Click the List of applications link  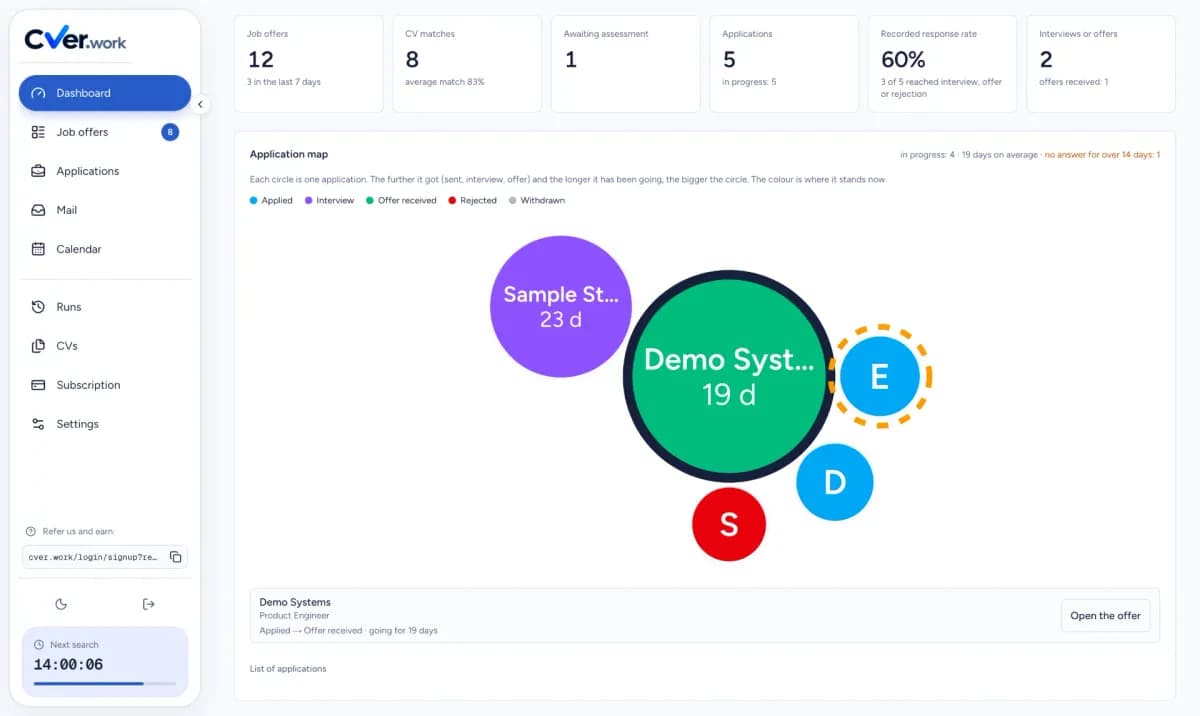pos(288,669)
